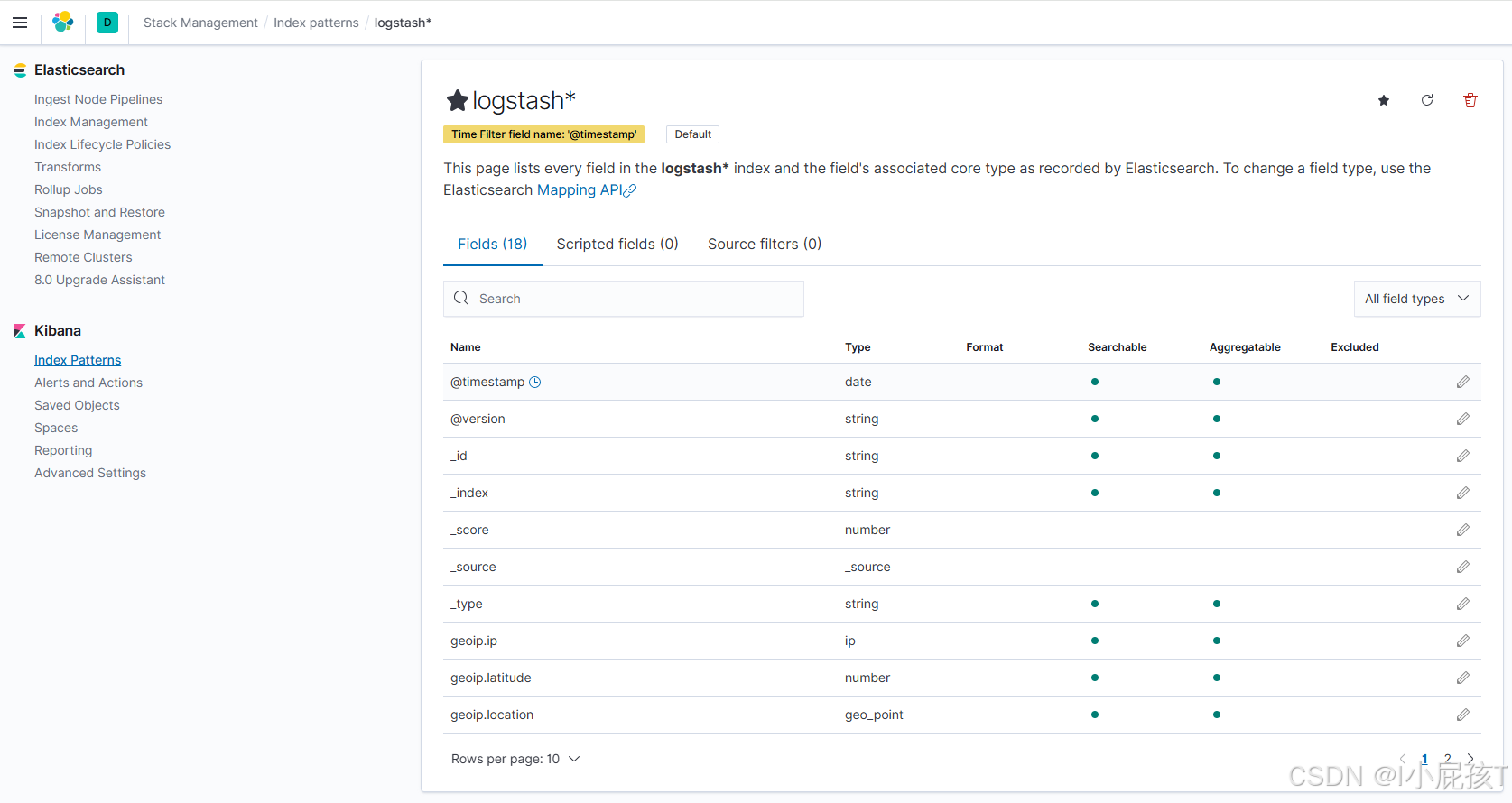
Task: Open Ingest Node Pipelines
Action: pos(98,99)
